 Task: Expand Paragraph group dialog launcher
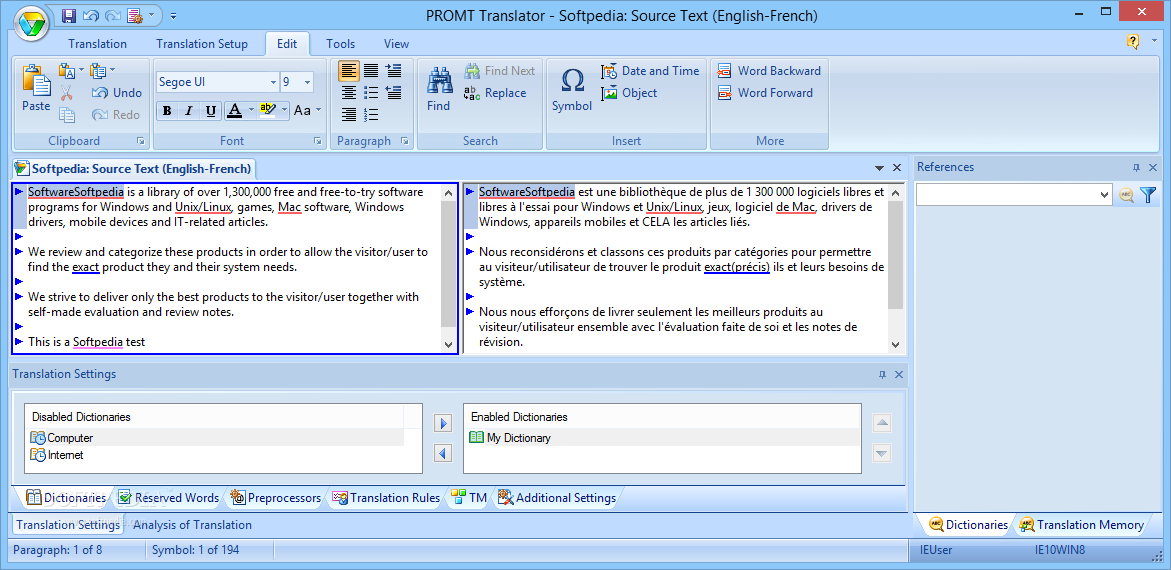click(405, 140)
